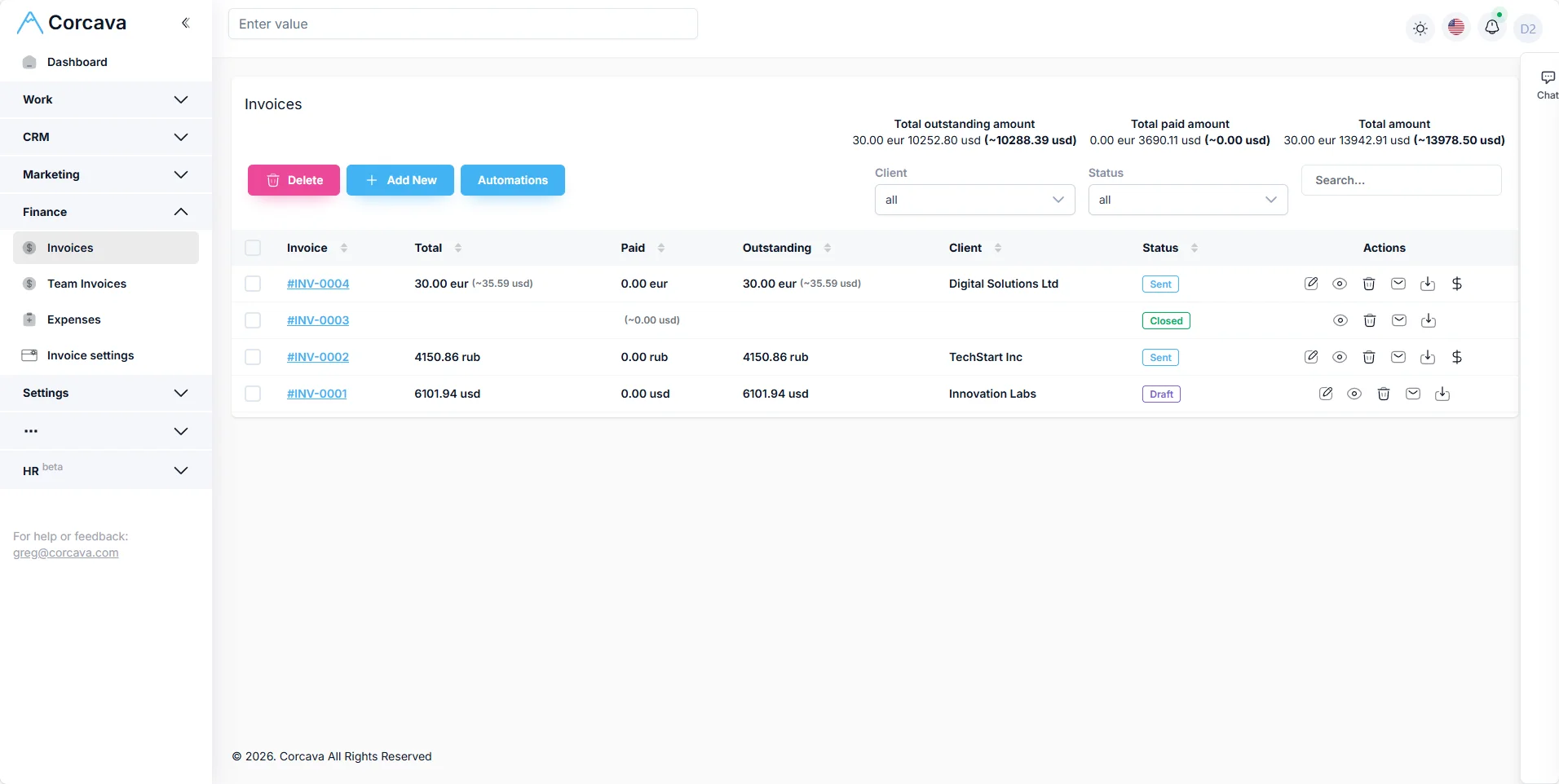View invoice INV-0003 using the eye icon
Viewport: 1559px width, 784px height.
coord(1340,320)
